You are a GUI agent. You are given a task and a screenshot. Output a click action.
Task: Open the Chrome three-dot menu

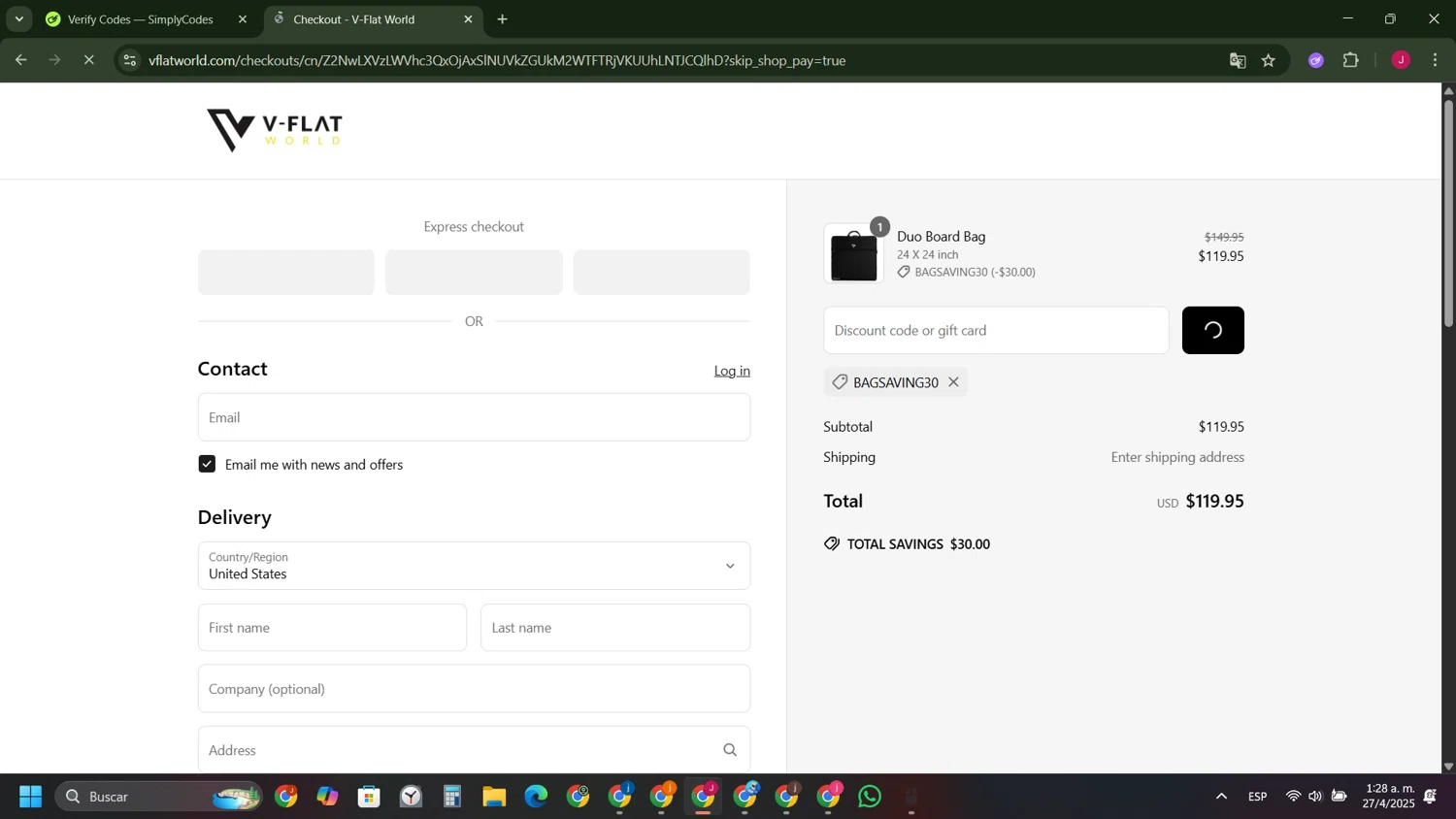point(1436,60)
